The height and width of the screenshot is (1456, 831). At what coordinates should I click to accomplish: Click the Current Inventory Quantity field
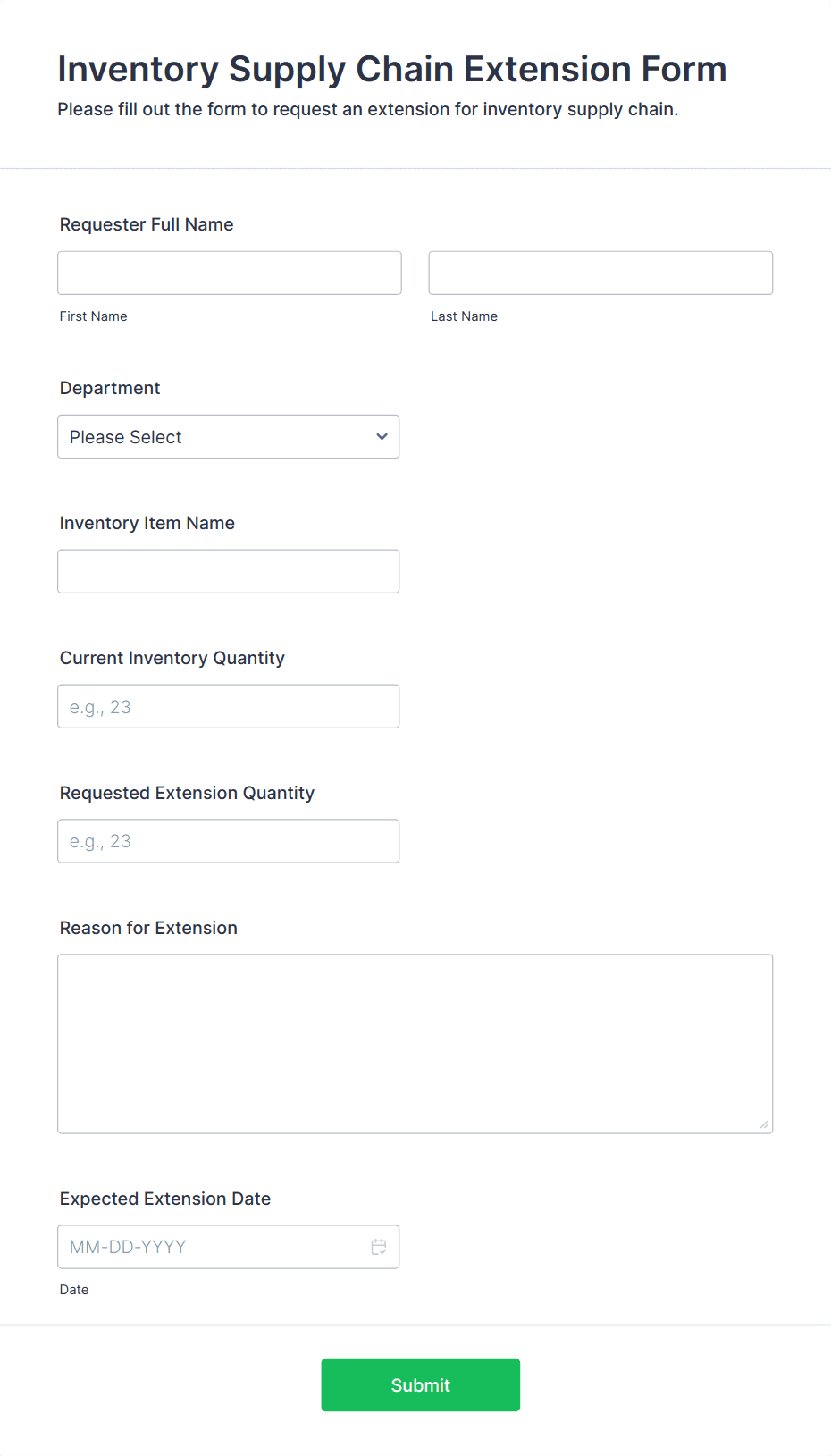pyautogui.click(x=229, y=706)
